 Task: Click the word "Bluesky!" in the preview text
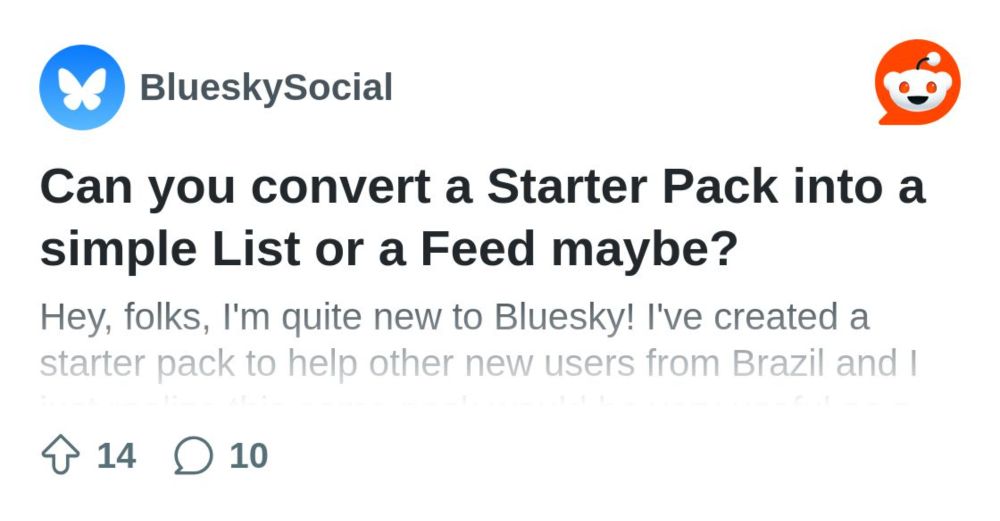click(x=564, y=317)
